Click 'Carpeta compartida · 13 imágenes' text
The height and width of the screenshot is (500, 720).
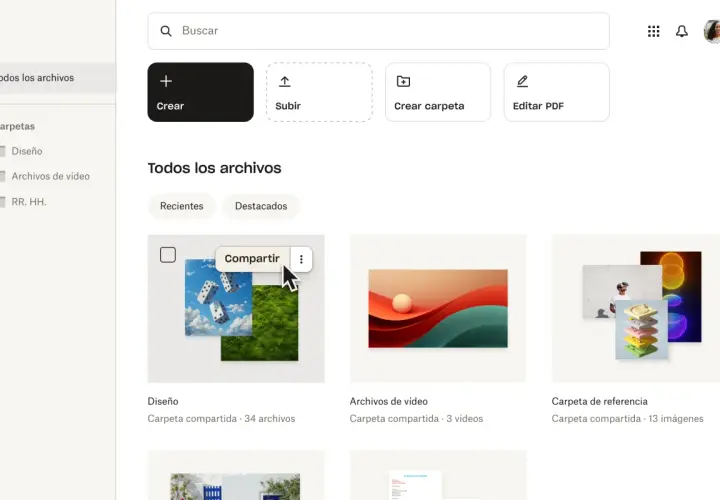pos(627,419)
